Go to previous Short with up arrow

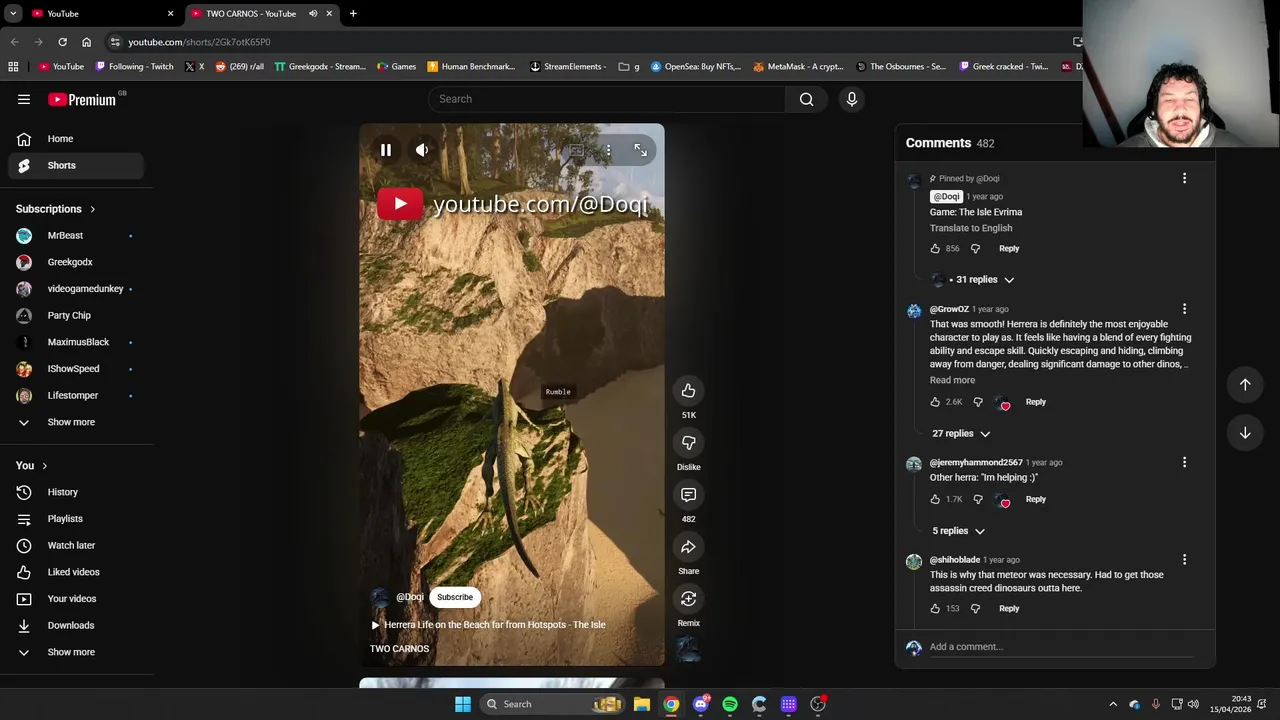point(1245,385)
